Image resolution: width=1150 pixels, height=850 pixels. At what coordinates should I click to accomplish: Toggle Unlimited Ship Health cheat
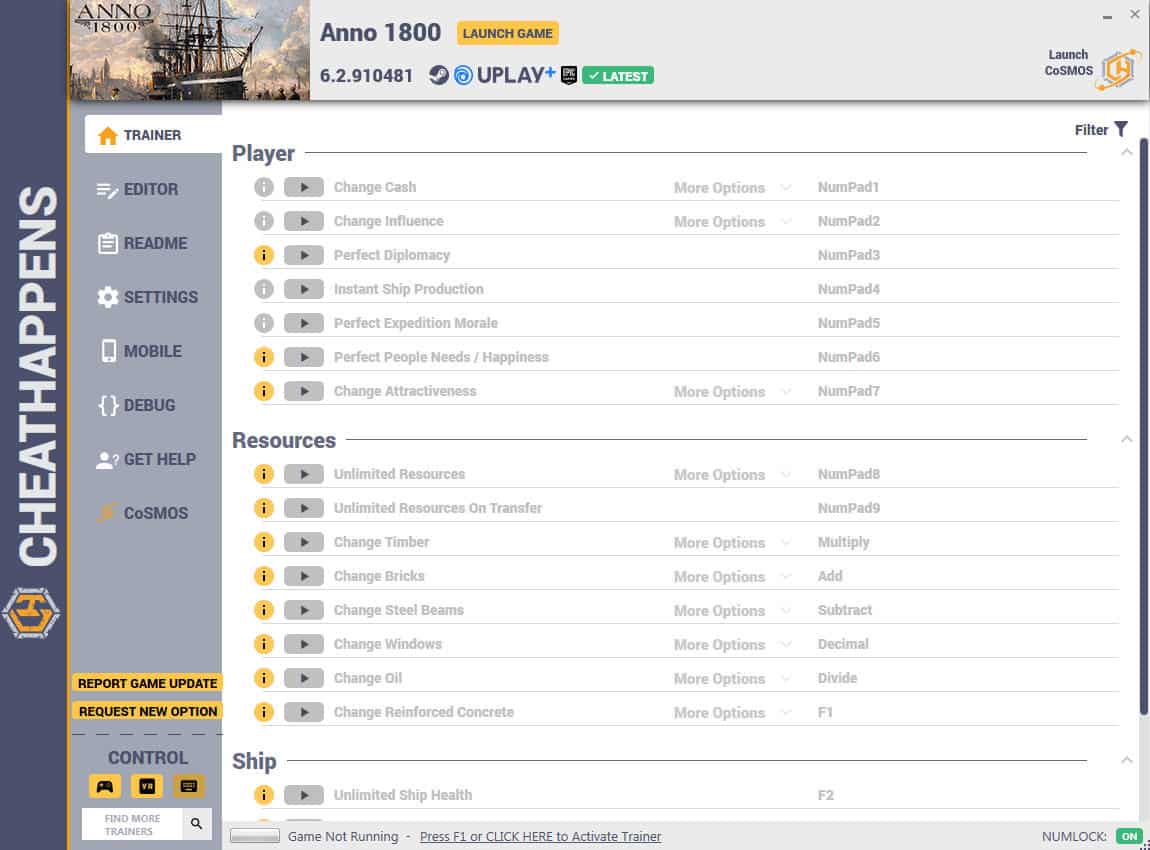304,795
